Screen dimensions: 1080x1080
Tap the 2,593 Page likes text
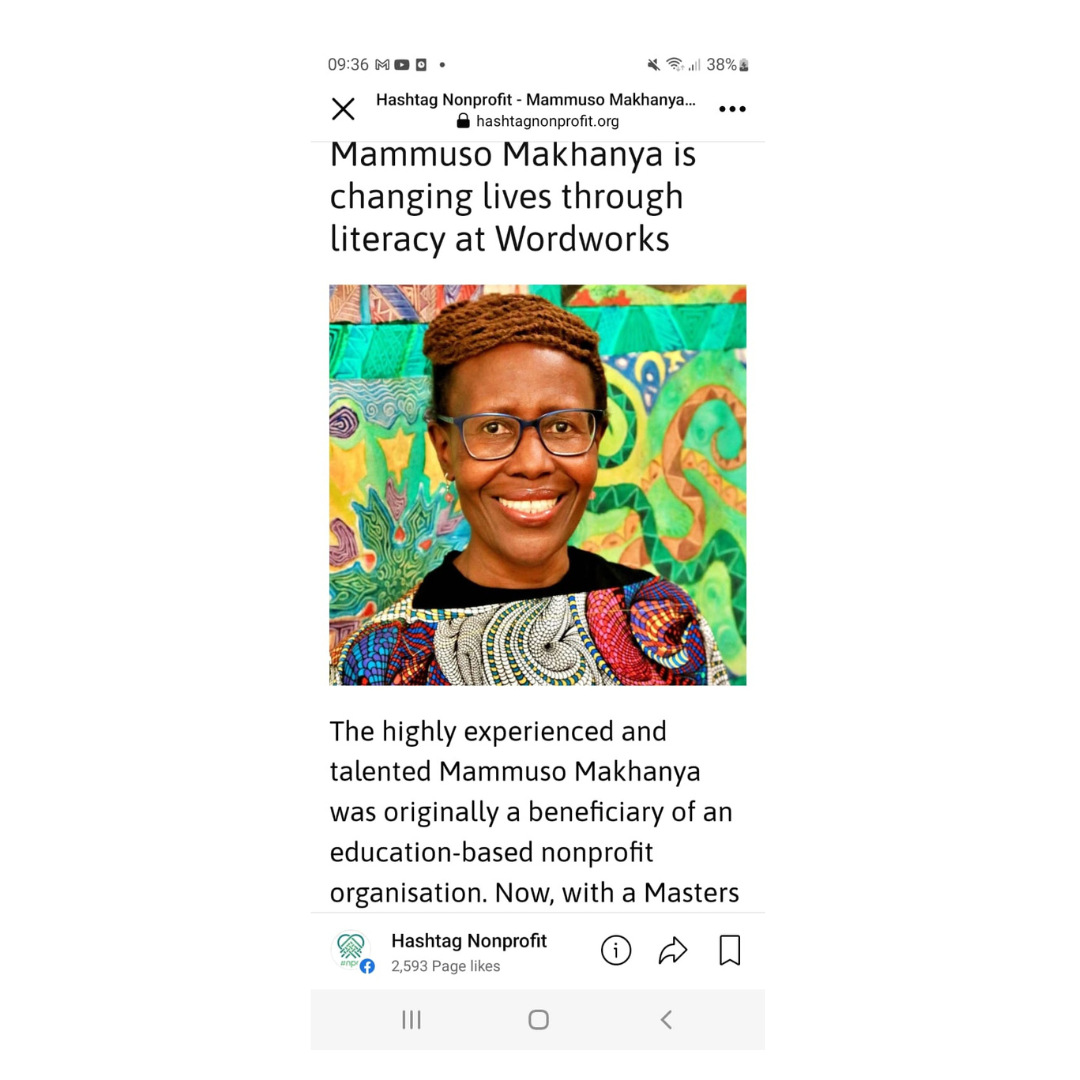click(x=445, y=966)
